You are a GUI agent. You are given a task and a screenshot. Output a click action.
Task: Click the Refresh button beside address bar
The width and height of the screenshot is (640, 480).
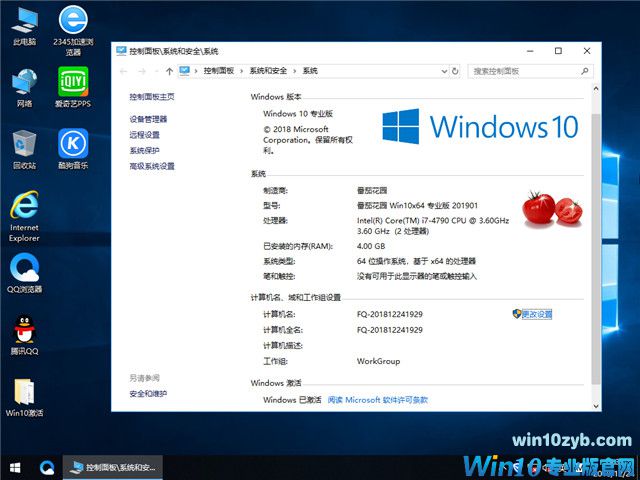[x=455, y=71]
